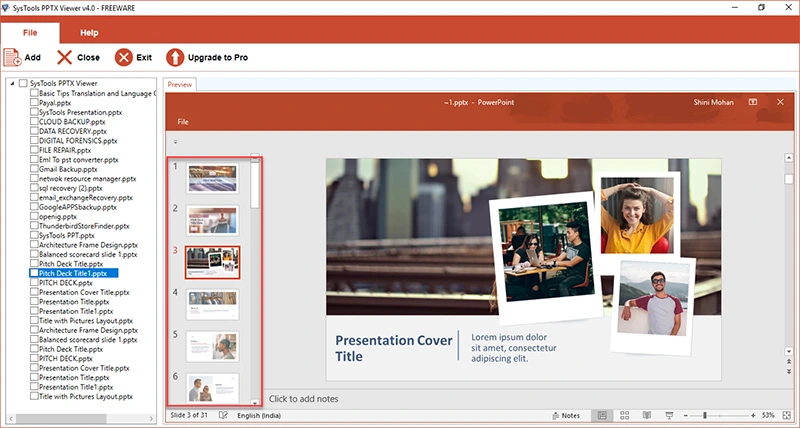Click the zoom slider handle
The width and height of the screenshot is (800, 428).
(705, 416)
